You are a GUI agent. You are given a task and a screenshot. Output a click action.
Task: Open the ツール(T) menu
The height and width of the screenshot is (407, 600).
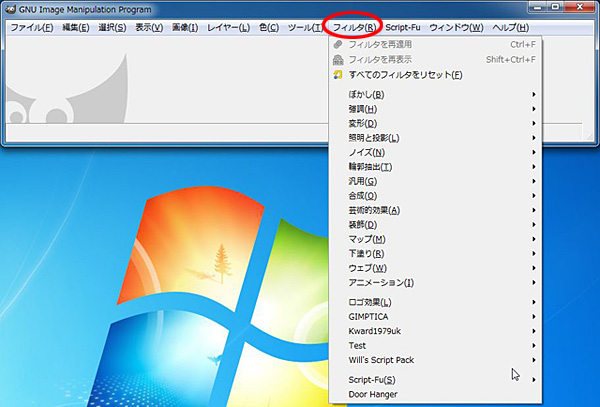(x=305, y=28)
